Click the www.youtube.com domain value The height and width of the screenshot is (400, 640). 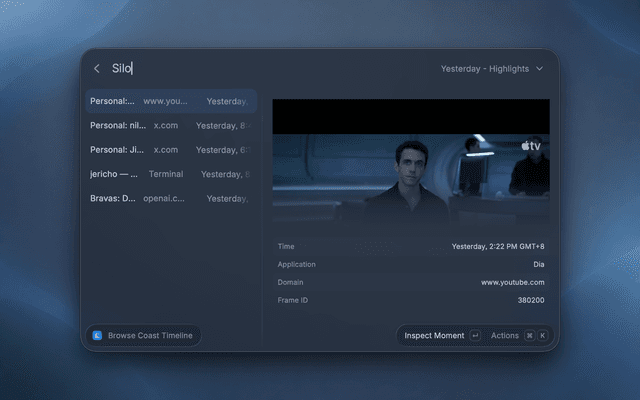[x=512, y=282]
